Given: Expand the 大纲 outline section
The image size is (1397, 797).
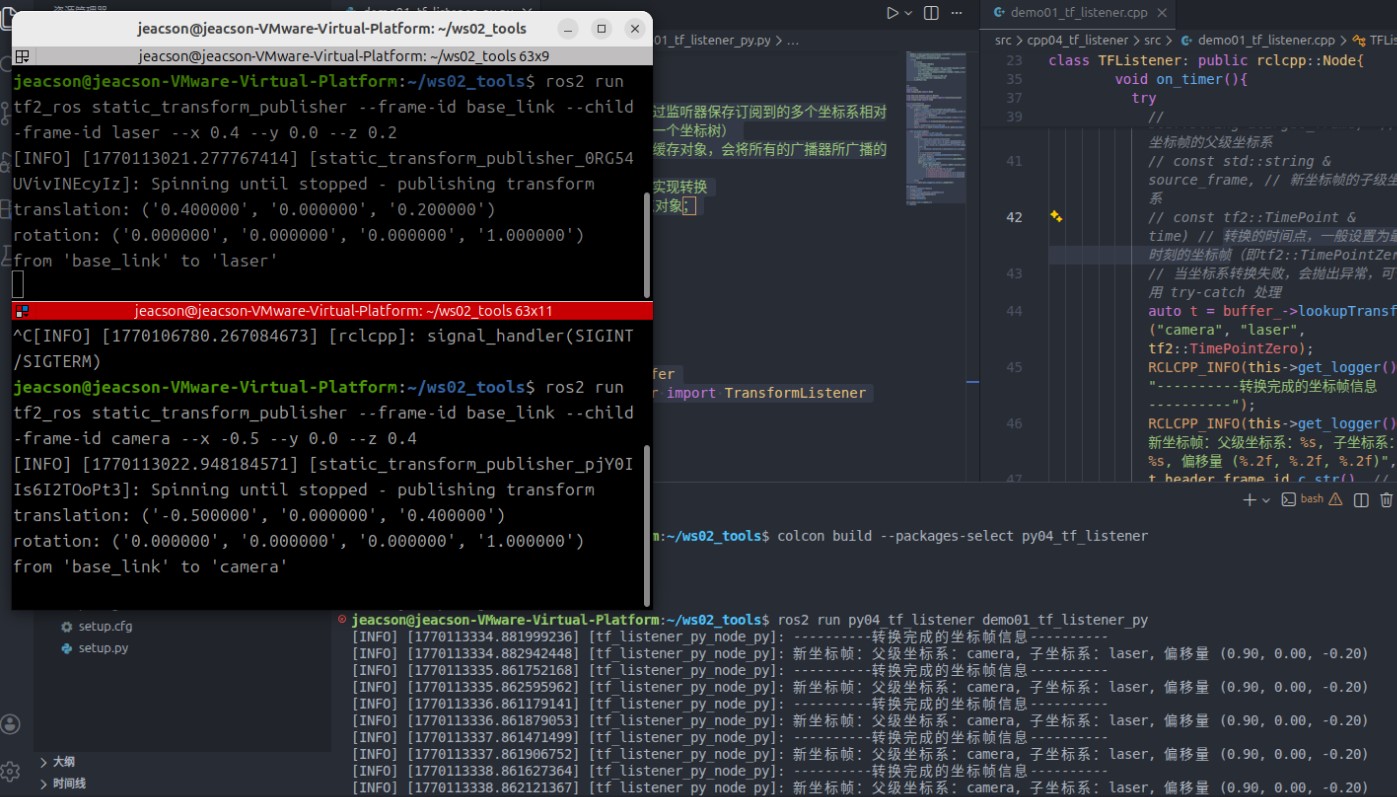Looking at the screenshot, I should coord(64,762).
